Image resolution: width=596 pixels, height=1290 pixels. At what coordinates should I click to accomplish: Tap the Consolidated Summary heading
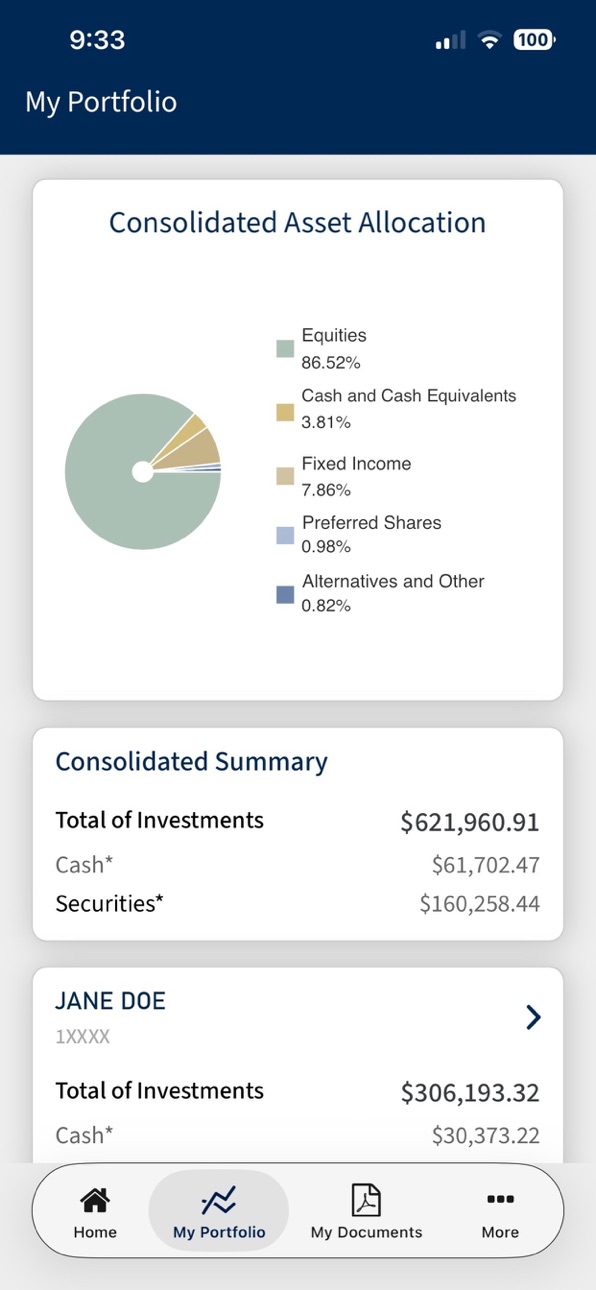tap(191, 762)
